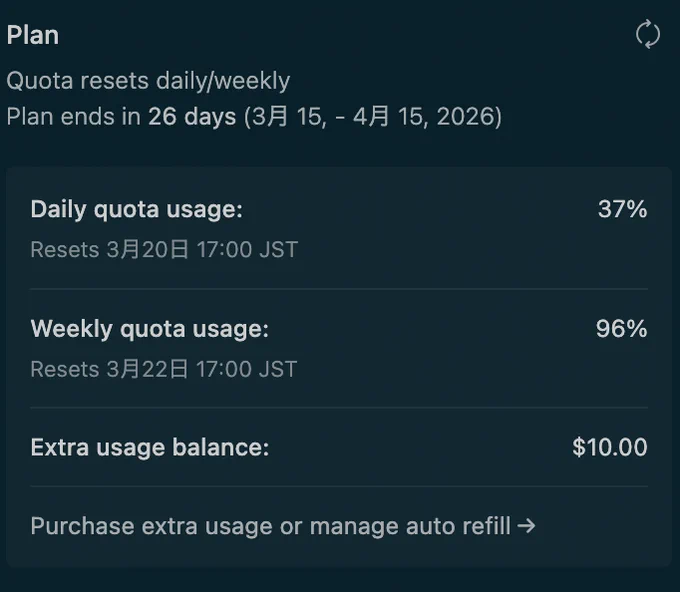This screenshot has width=680, height=592.
Task: Click the divider below daily quota row
Action: (339, 289)
